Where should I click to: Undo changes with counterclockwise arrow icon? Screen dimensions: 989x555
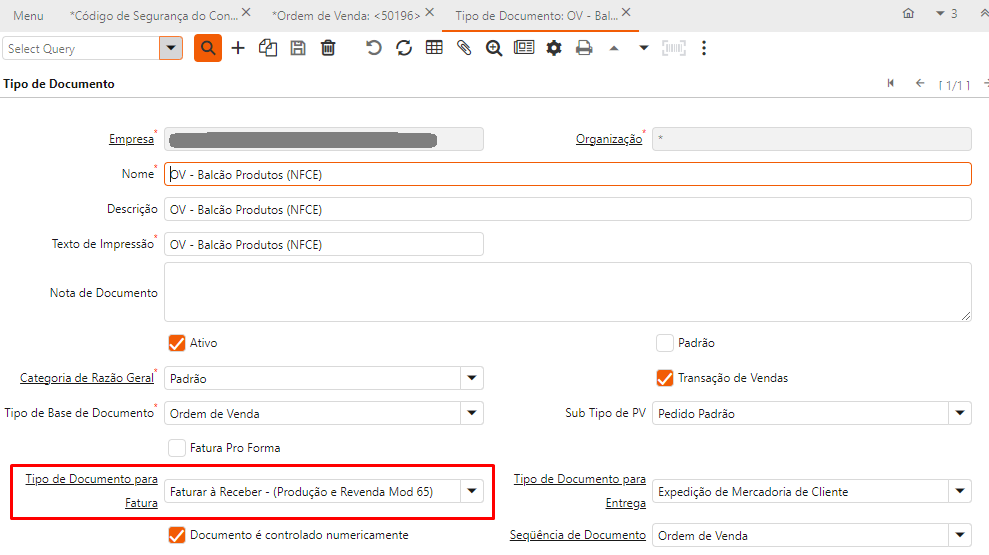[373, 48]
